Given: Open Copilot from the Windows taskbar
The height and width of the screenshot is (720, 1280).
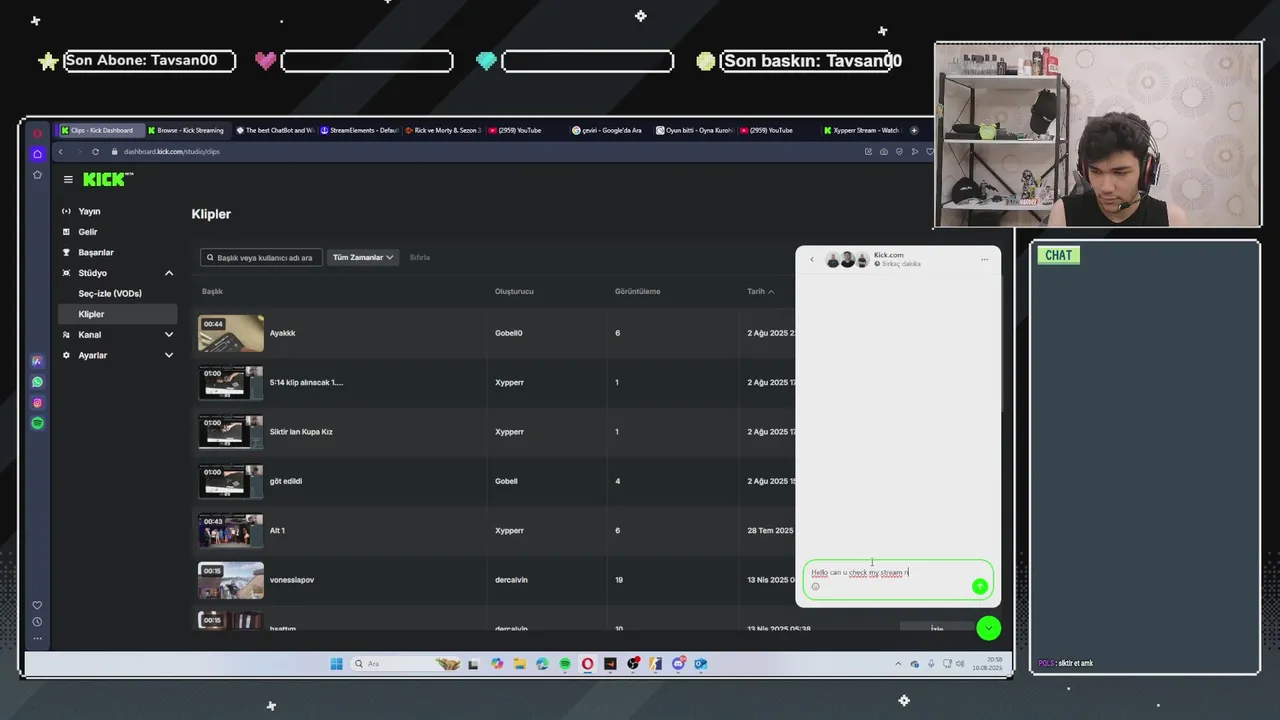Looking at the screenshot, I should point(497,664).
